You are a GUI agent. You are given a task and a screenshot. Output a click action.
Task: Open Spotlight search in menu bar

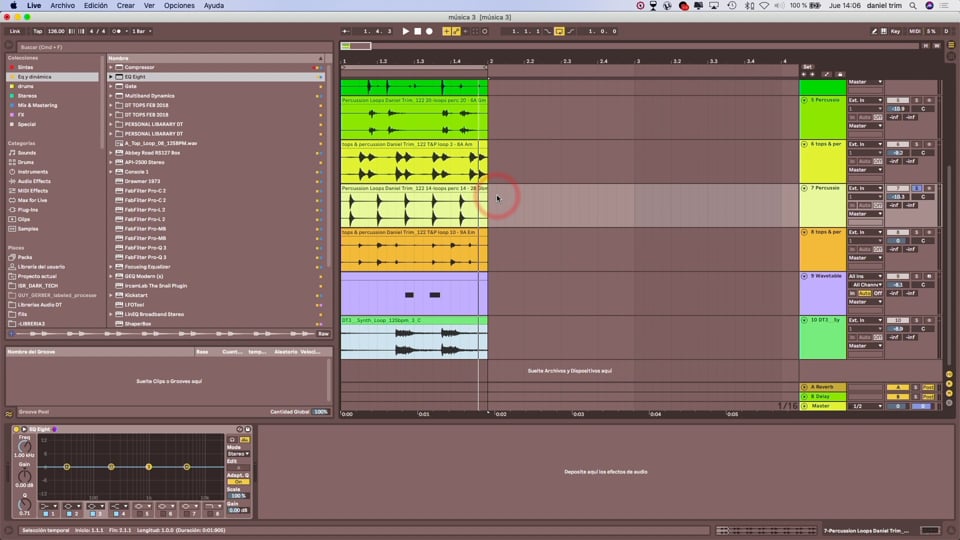click(913, 6)
